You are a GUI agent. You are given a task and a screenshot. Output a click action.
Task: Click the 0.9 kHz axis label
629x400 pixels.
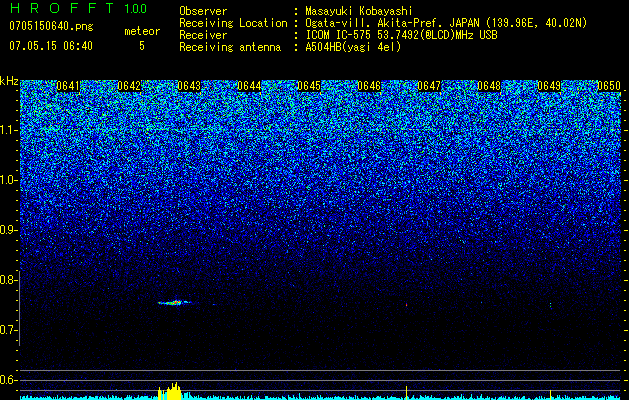pos(8,230)
